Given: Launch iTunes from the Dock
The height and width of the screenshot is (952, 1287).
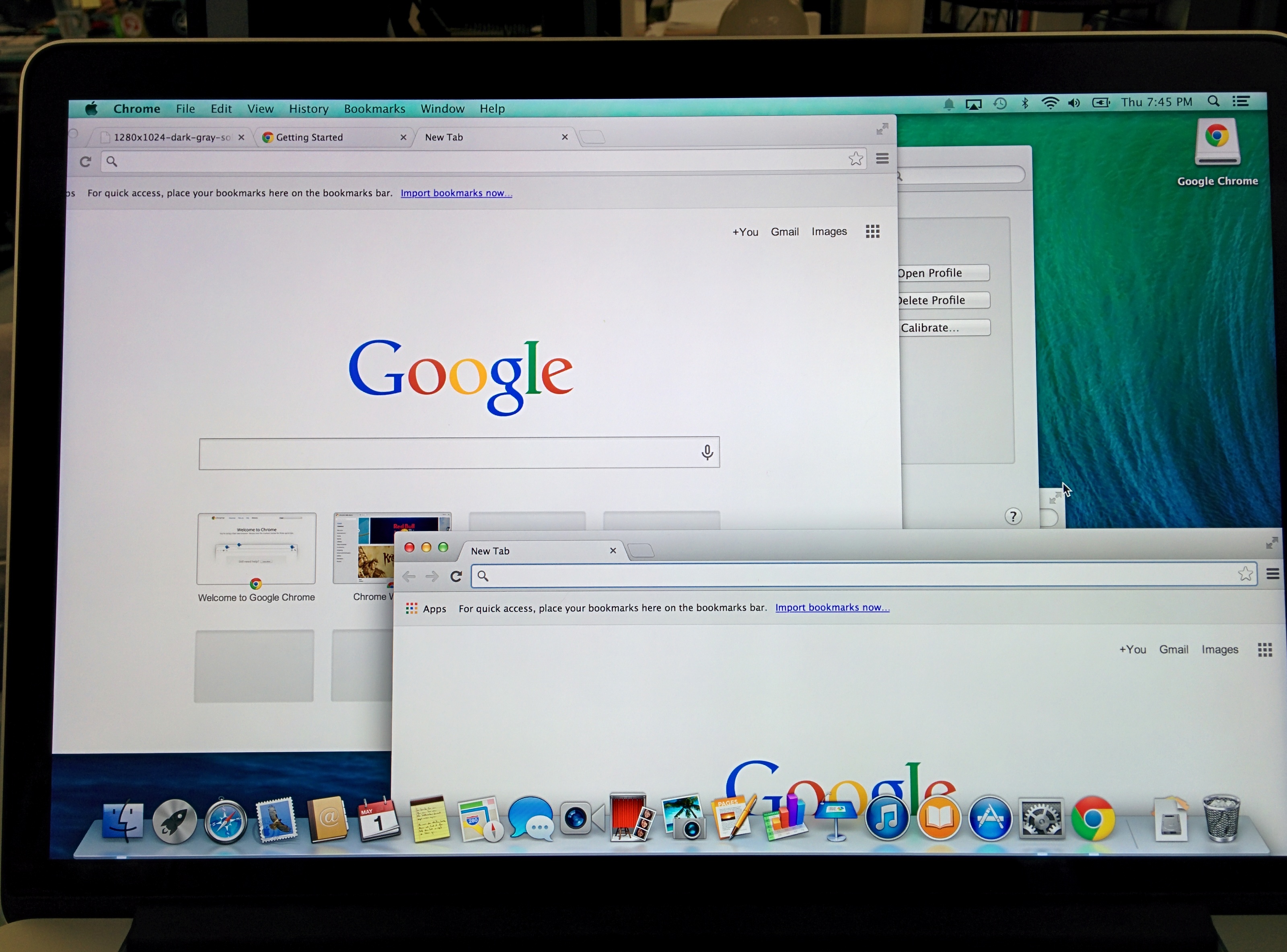Looking at the screenshot, I should point(887,819).
